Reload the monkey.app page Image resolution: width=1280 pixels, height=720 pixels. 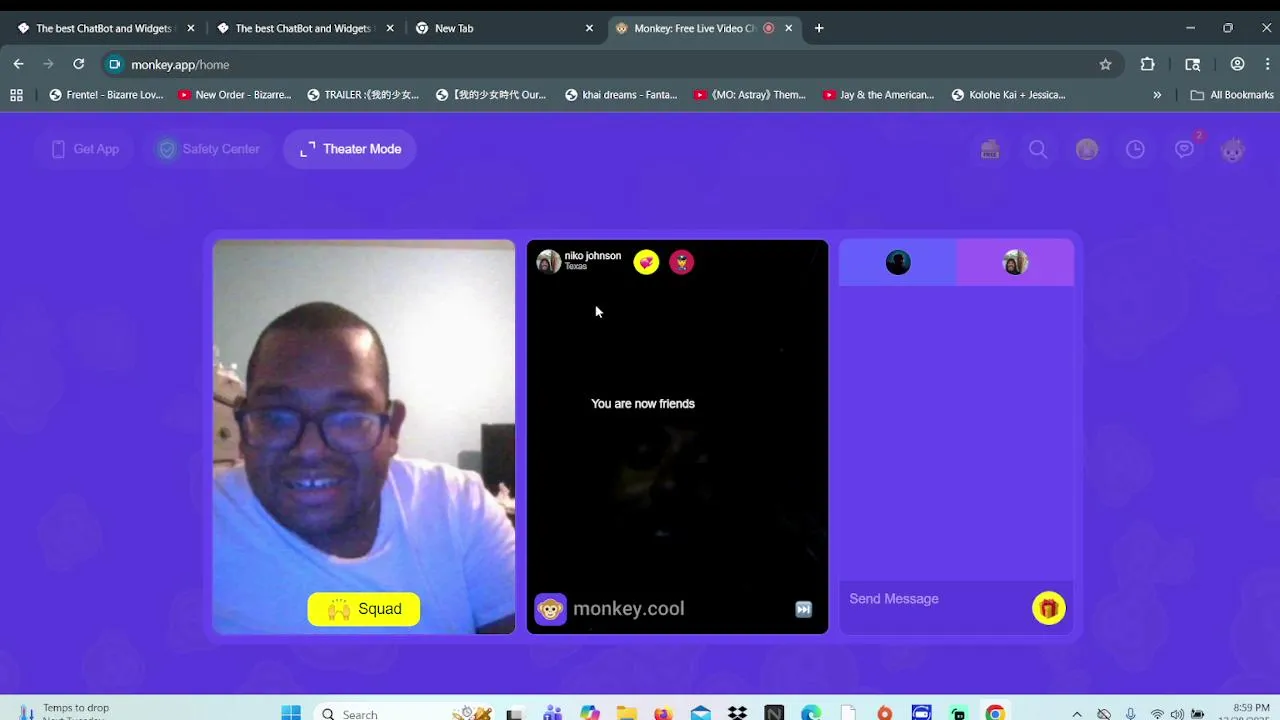[x=78, y=64]
